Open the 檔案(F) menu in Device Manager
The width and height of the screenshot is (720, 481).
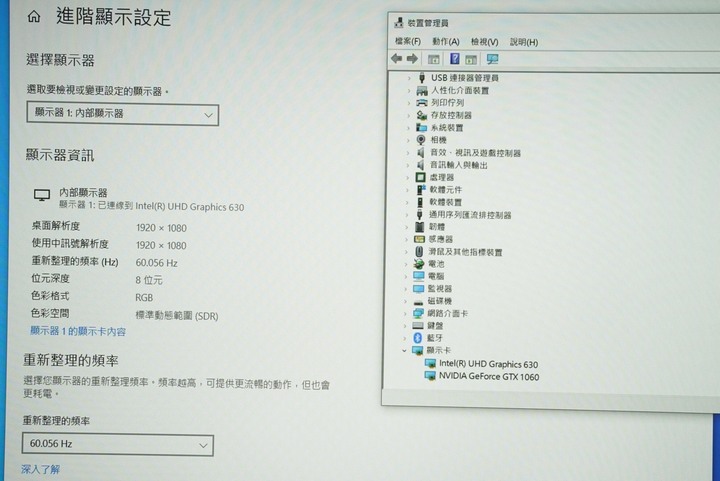pos(408,41)
